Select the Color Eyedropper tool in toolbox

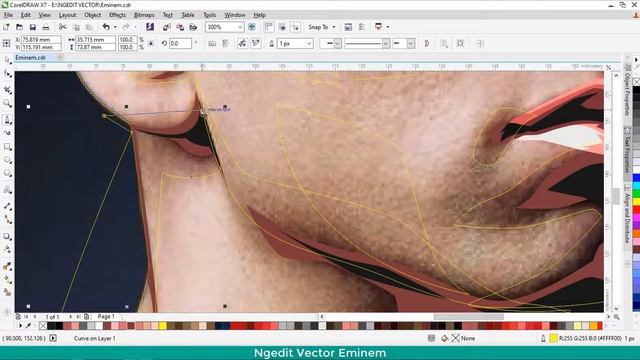(x=7, y=266)
